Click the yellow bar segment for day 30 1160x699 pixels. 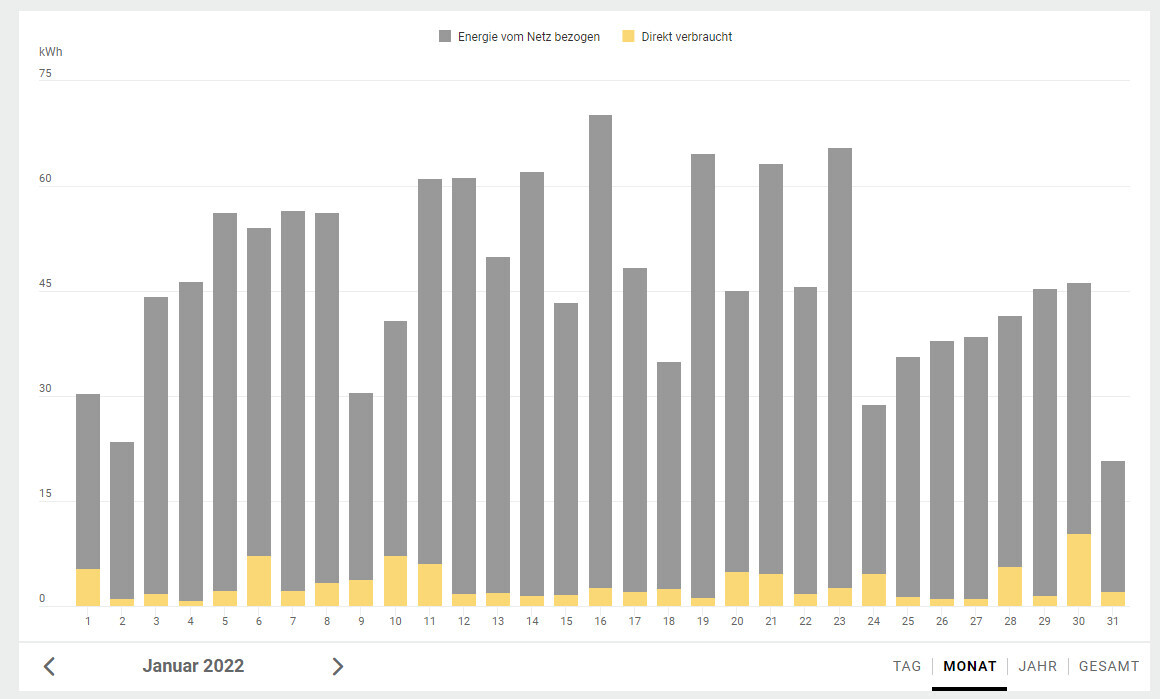click(1079, 570)
